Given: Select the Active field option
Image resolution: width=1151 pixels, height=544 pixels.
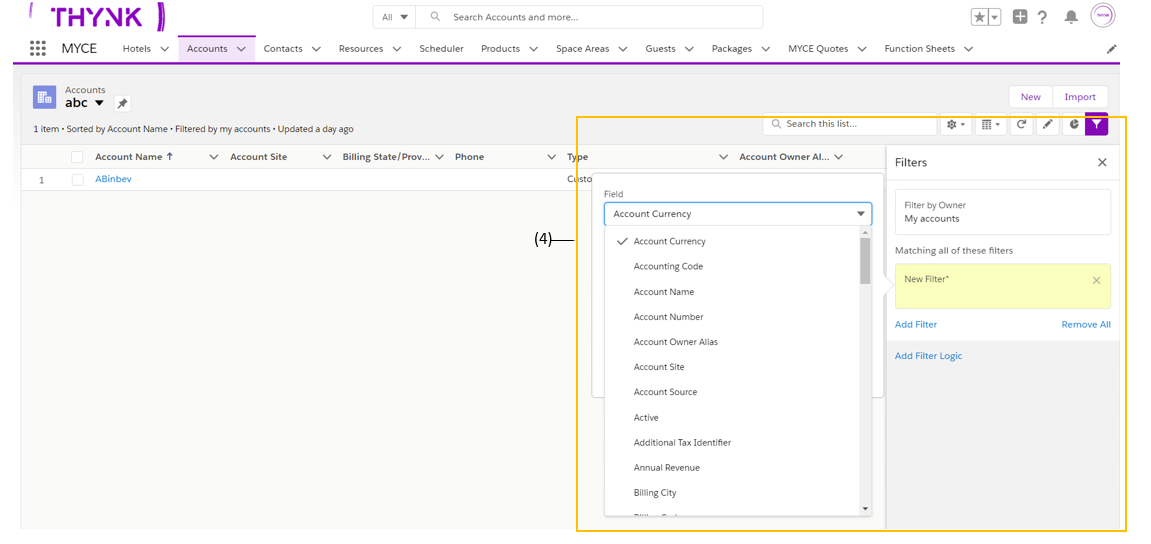Looking at the screenshot, I should click(732, 418).
